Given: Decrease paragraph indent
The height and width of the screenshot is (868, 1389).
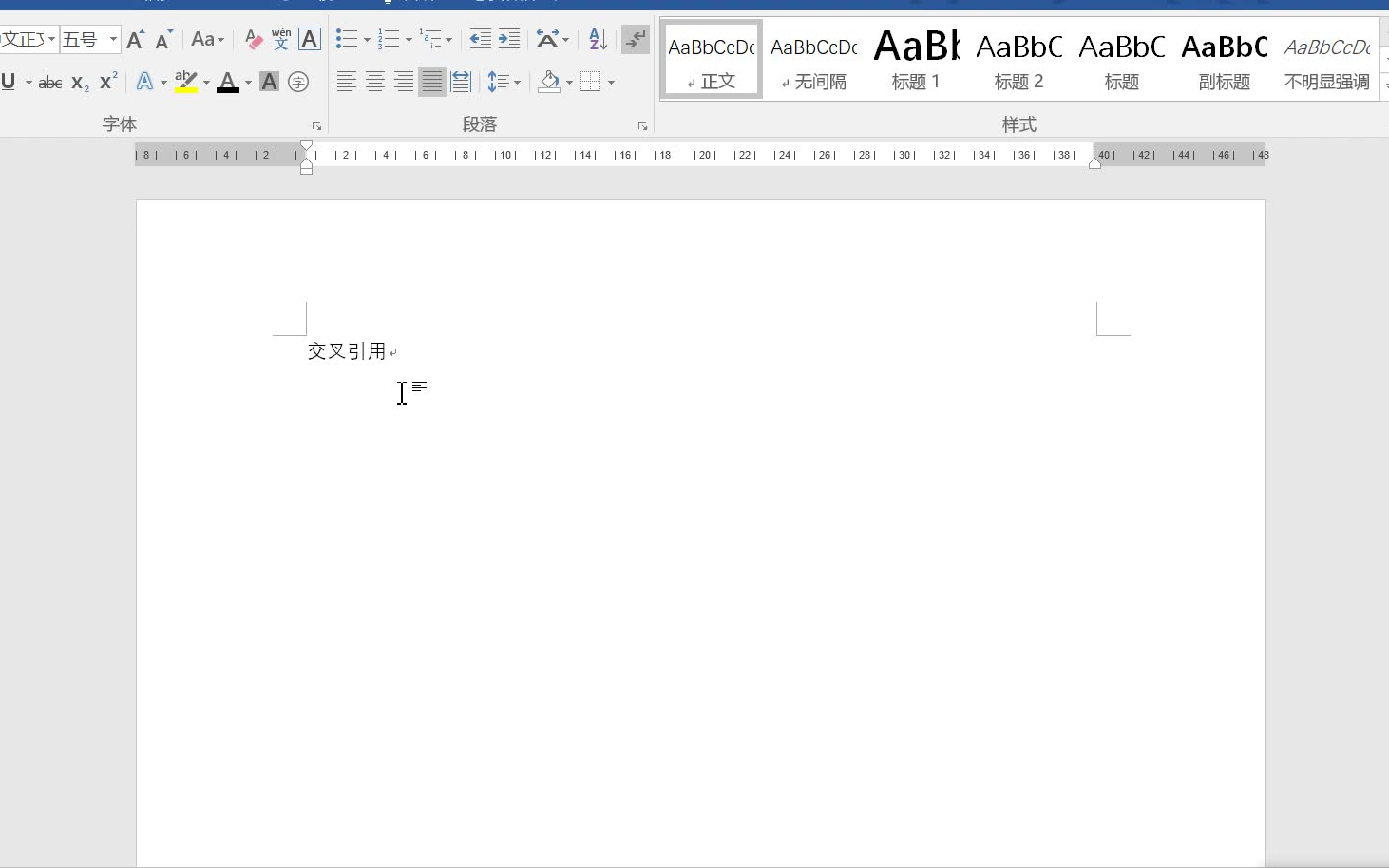Looking at the screenshot, I should (481, 39).
